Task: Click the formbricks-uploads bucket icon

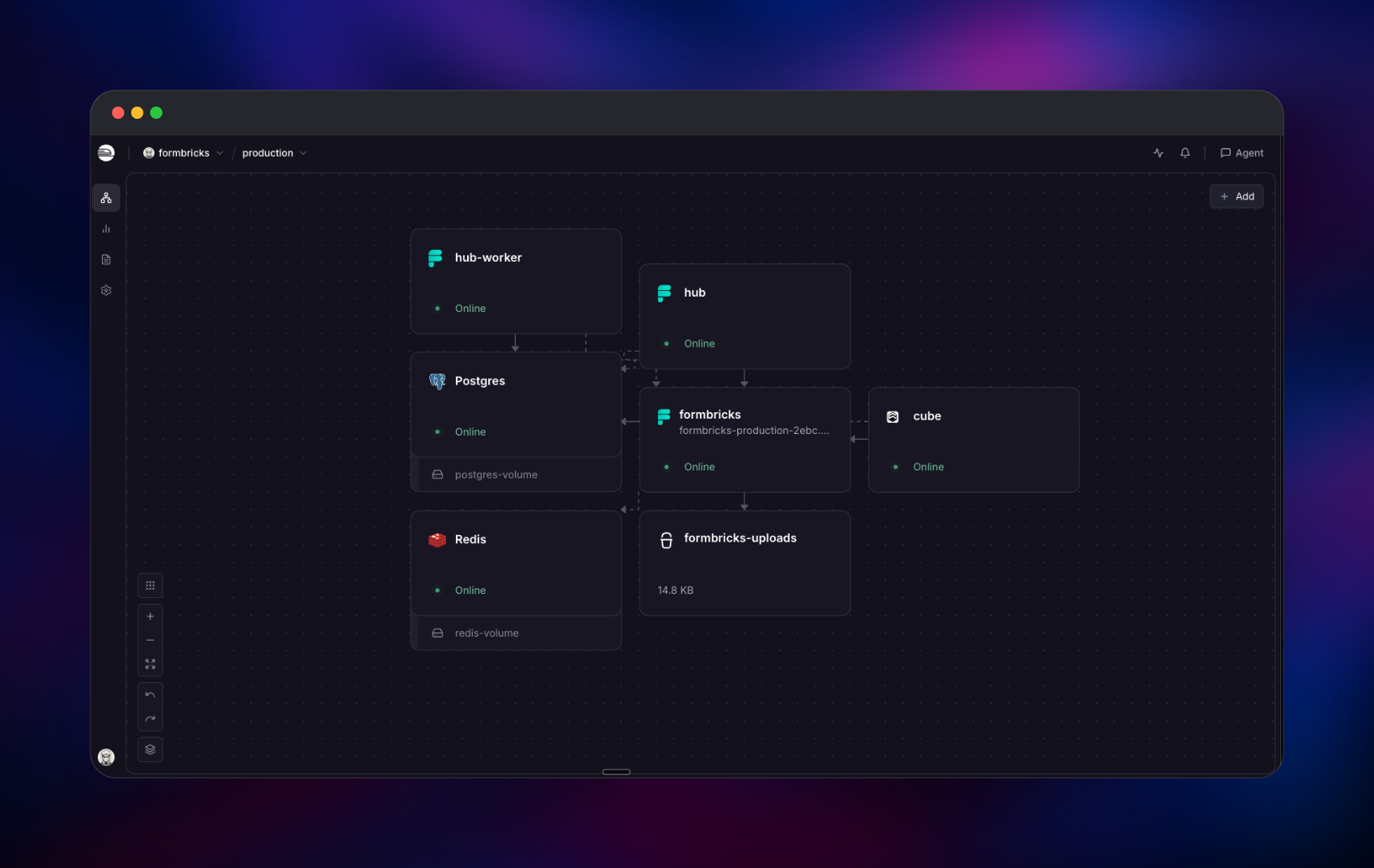Action: point(667,541)
